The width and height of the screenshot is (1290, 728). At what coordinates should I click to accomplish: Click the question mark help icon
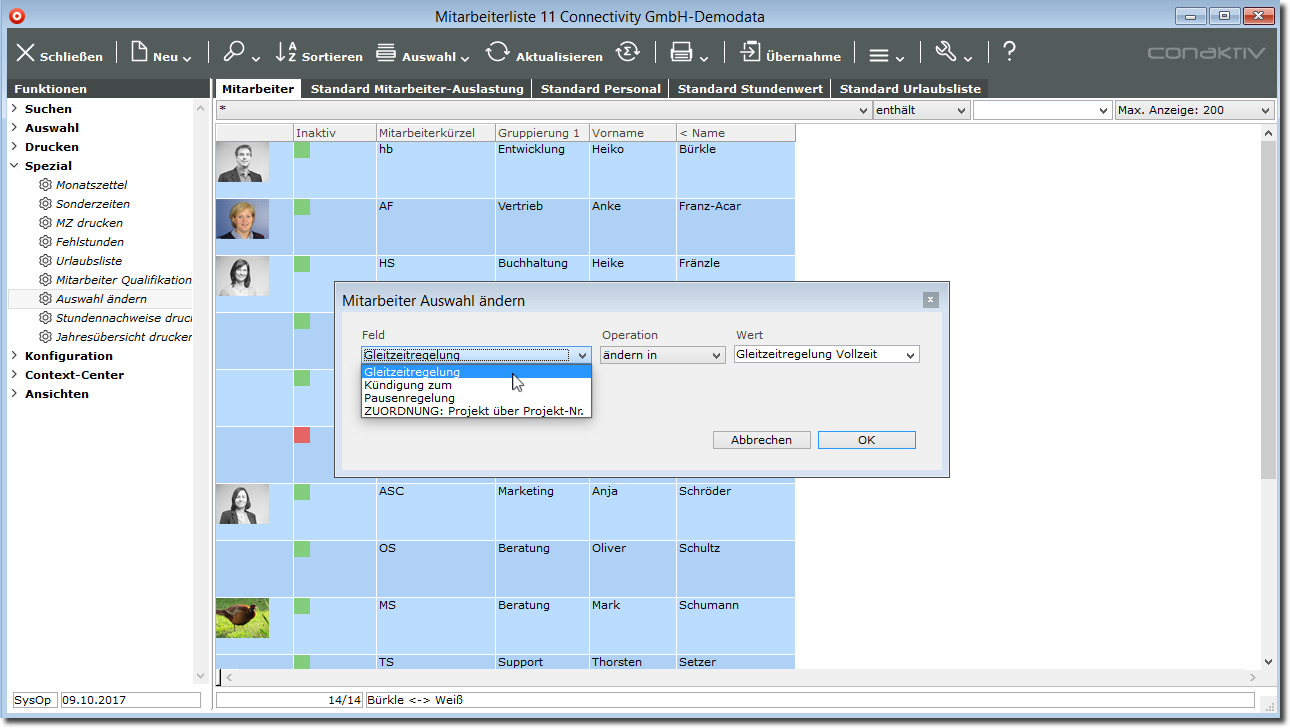(x=1009, y=53)
